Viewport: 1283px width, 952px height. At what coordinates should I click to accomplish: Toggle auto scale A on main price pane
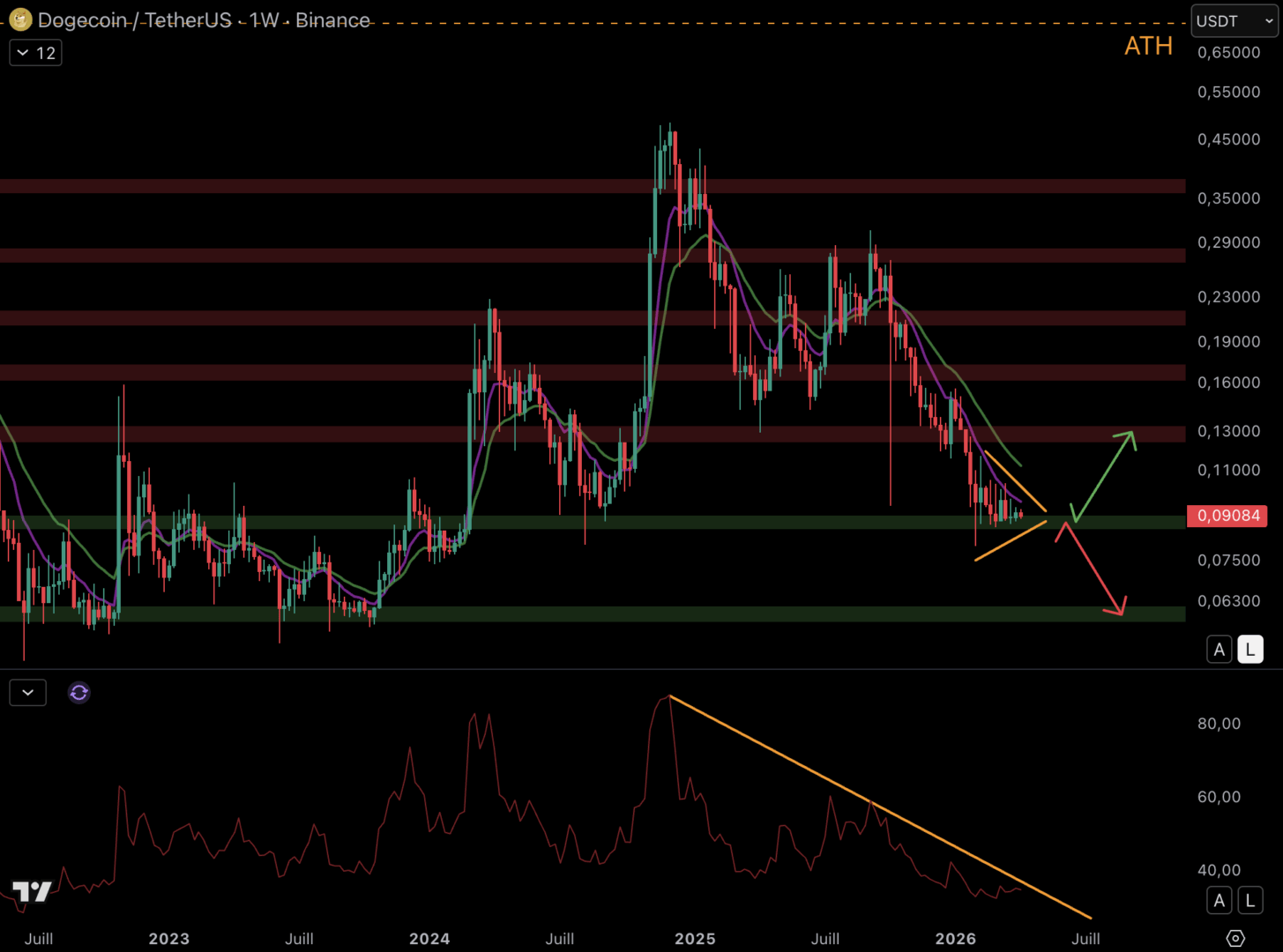click(1219, 650)
